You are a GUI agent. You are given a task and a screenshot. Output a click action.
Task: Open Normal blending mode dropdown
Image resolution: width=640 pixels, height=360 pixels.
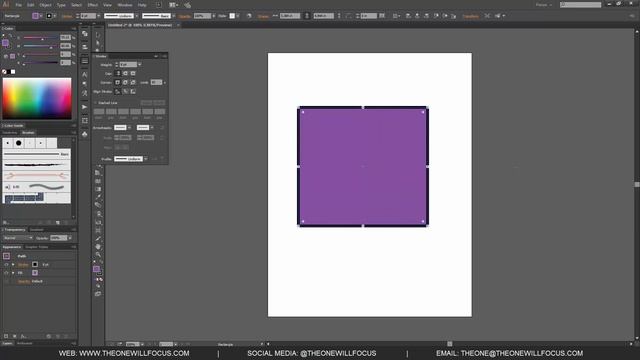tap(18, 238)
